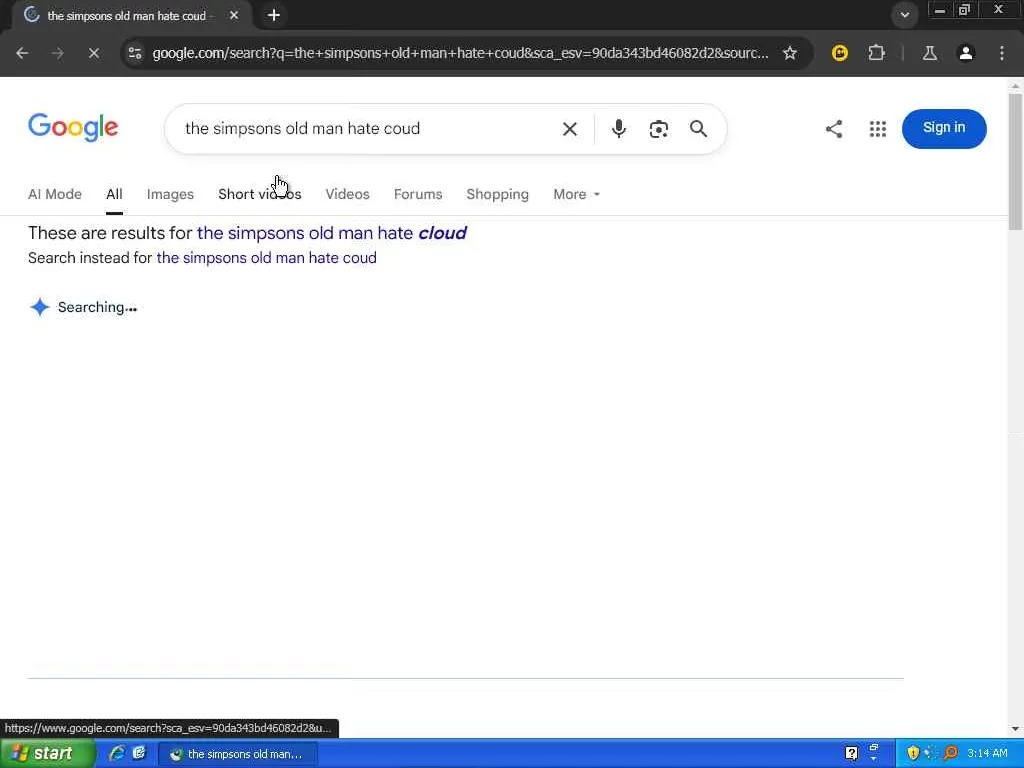The image size is (1024, 768).
Task: Open the yellow smiley extension icon
Action: coord(840,53)
